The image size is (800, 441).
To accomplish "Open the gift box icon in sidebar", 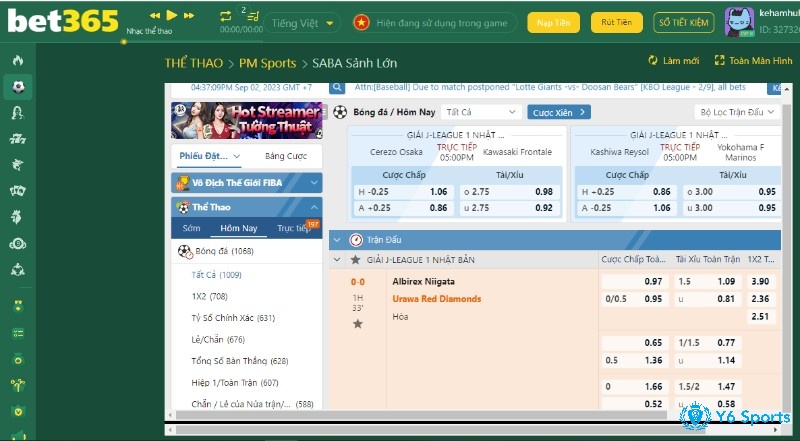I will click(x=18, y=385).
